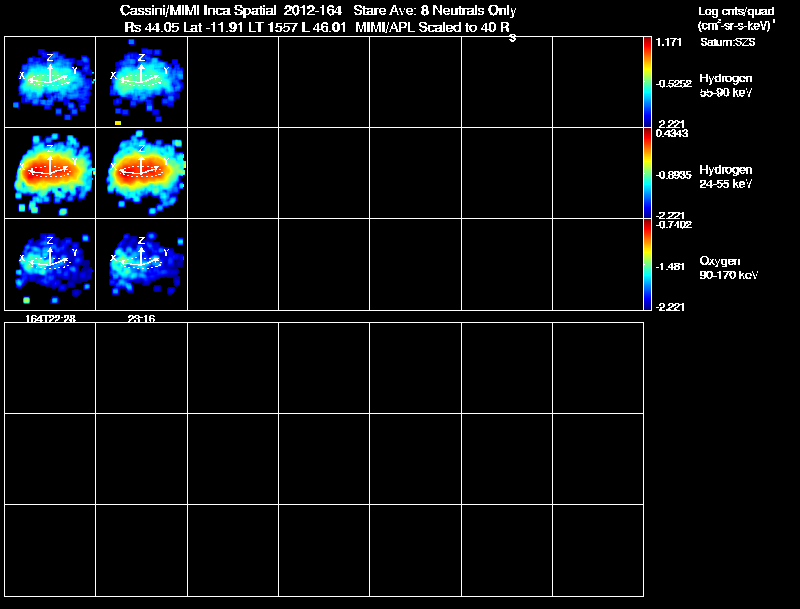This screenshot has height=609, width=800.
Task: Click the 'Log cnts/quad' units label
Action: (x=736, y=11)
